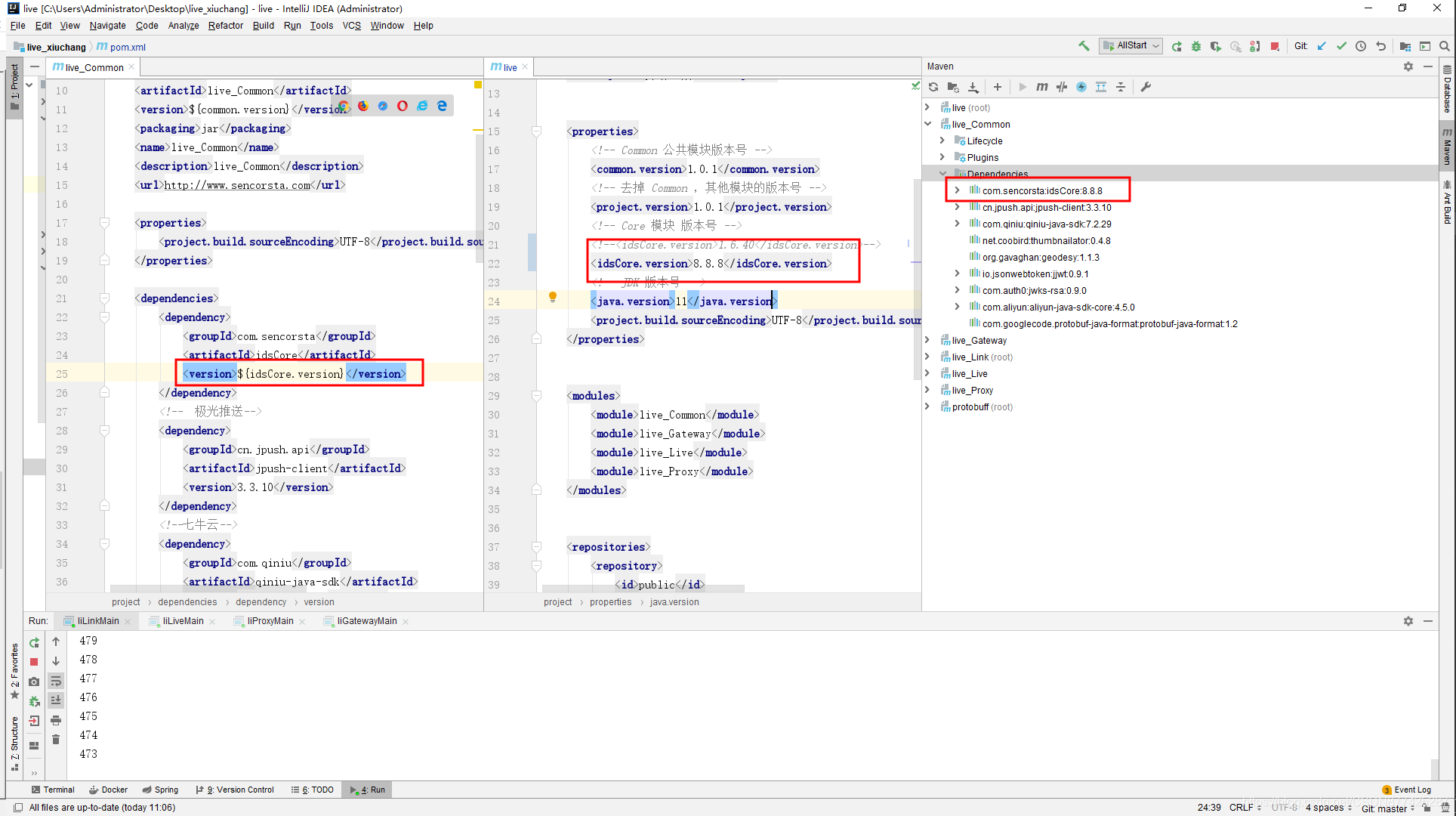Image resolution: width=1456 pixels, height=816 pixels.
Task: Reimport all Maven projects refresh icon
Action: (x=933, y=87)
